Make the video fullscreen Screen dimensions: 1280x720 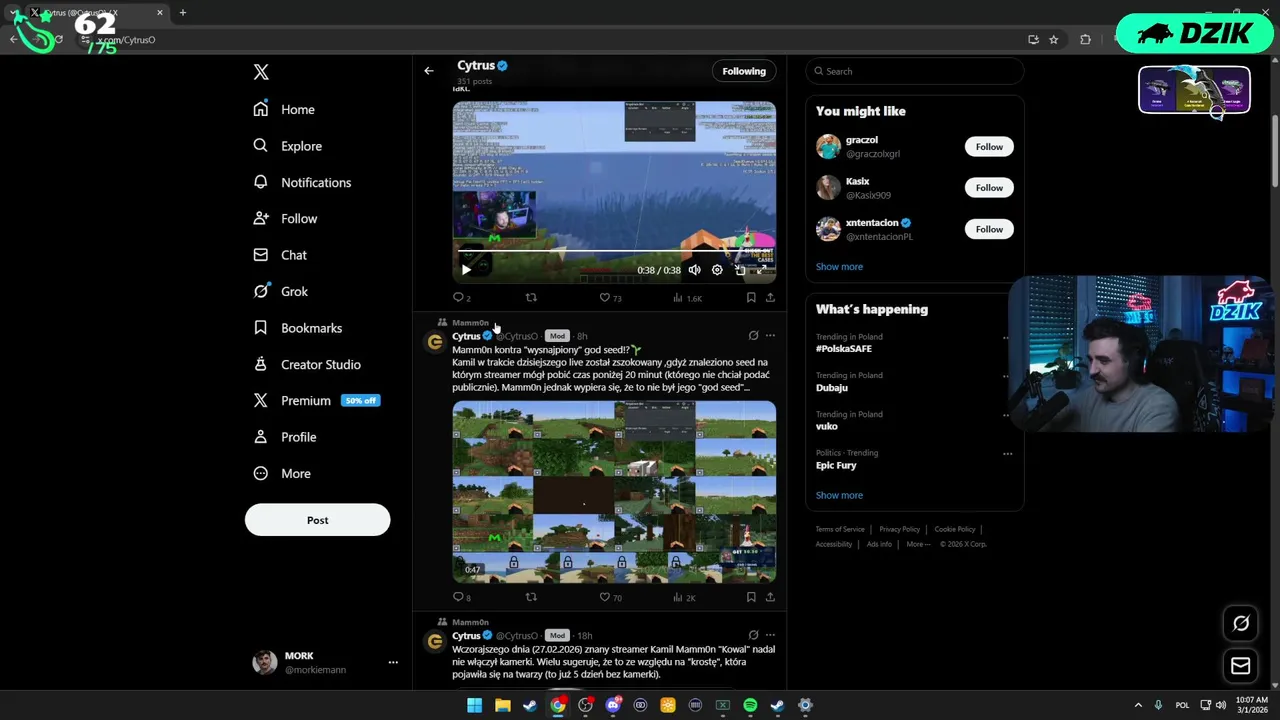pyautogui.click(x=762, y=270)
